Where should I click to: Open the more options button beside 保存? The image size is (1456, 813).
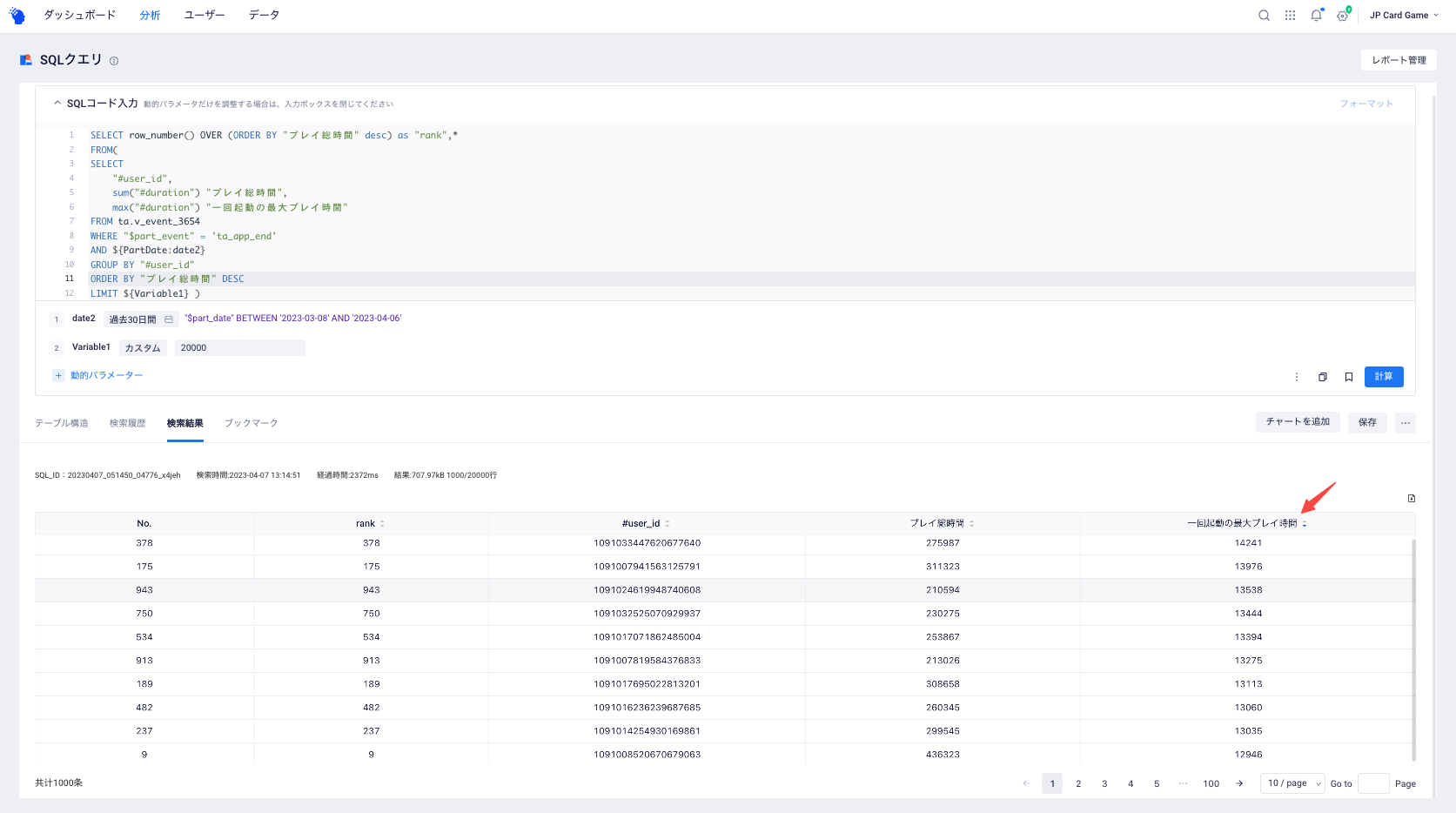point(1406,422)
